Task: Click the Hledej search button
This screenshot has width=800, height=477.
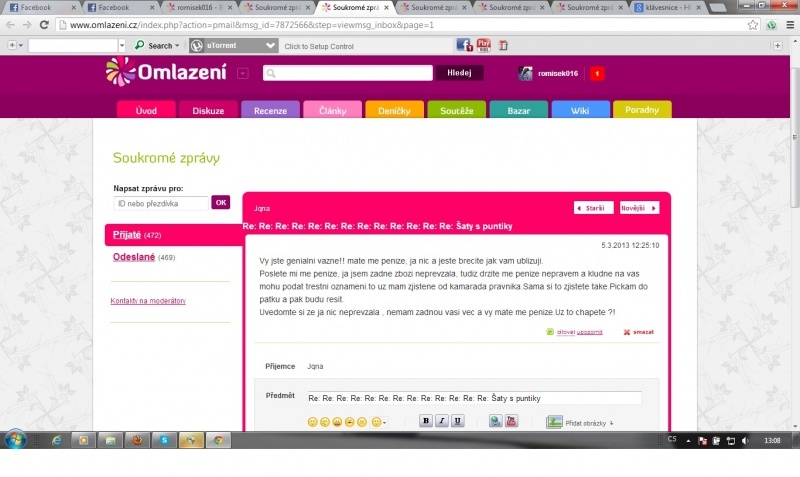Action: pos(459,73)
